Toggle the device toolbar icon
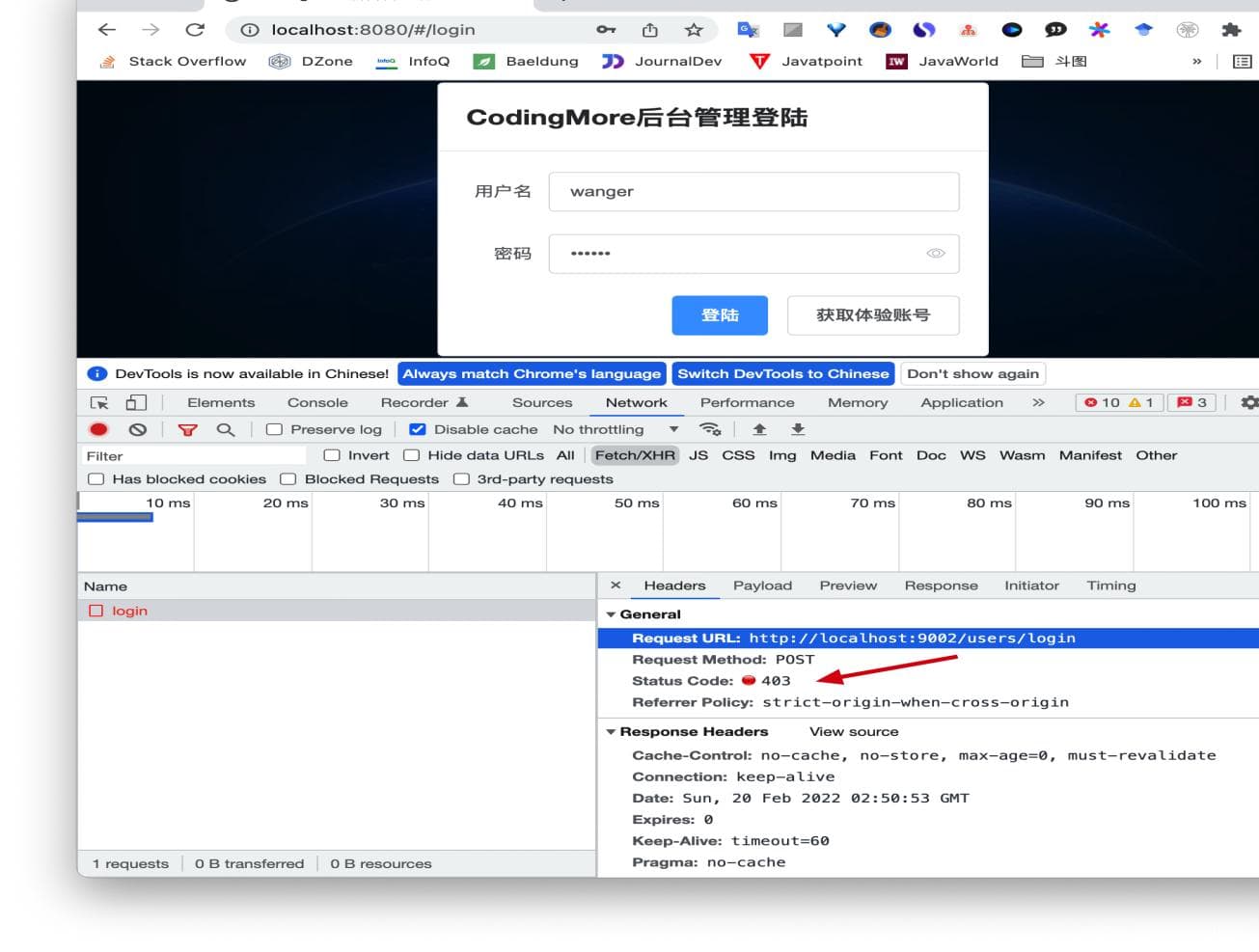 [136, 402]
